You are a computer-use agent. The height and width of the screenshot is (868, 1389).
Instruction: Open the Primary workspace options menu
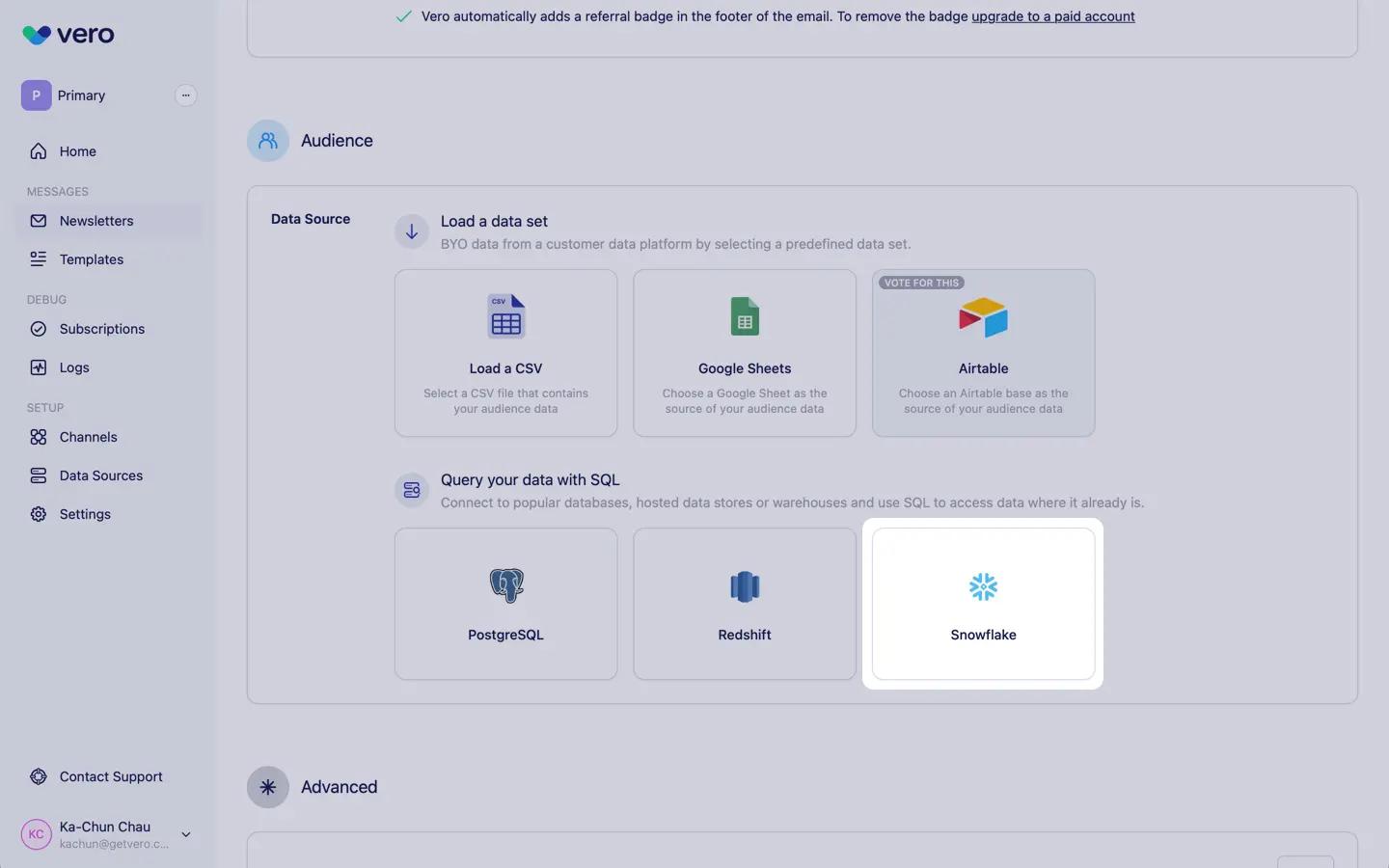185,95
